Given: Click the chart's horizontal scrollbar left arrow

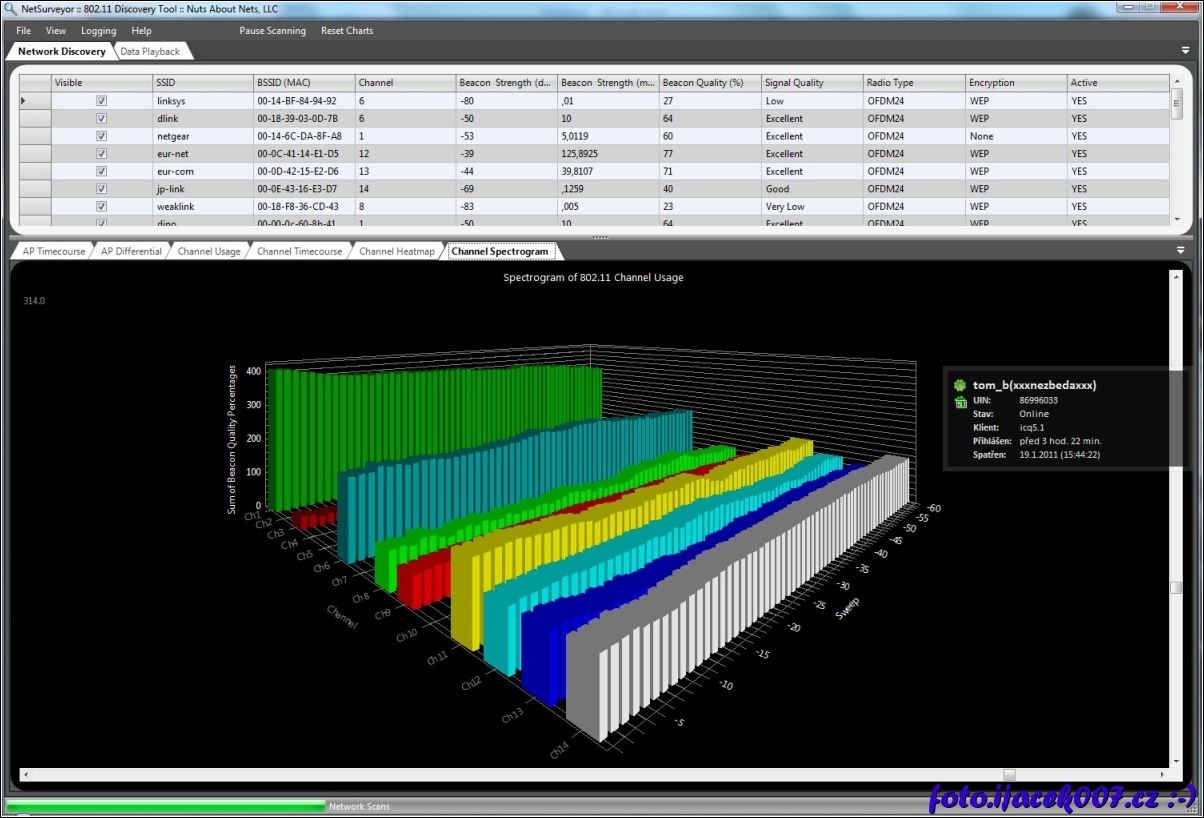Looking at the screenshot, I should tap(24, 775).
